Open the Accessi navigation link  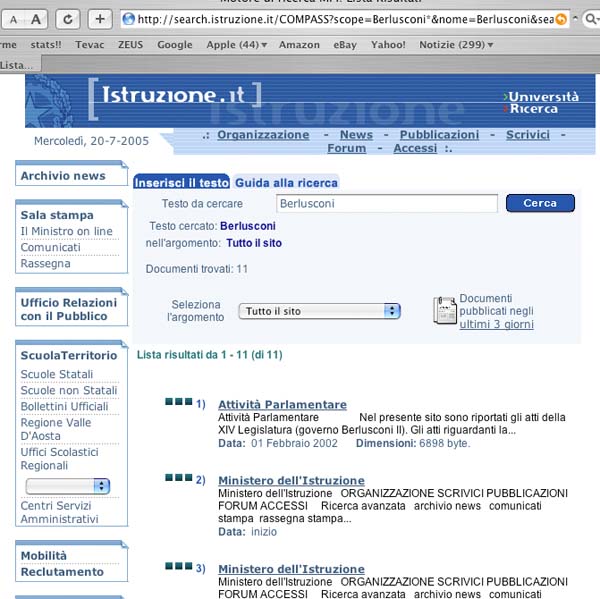(415, 148)
